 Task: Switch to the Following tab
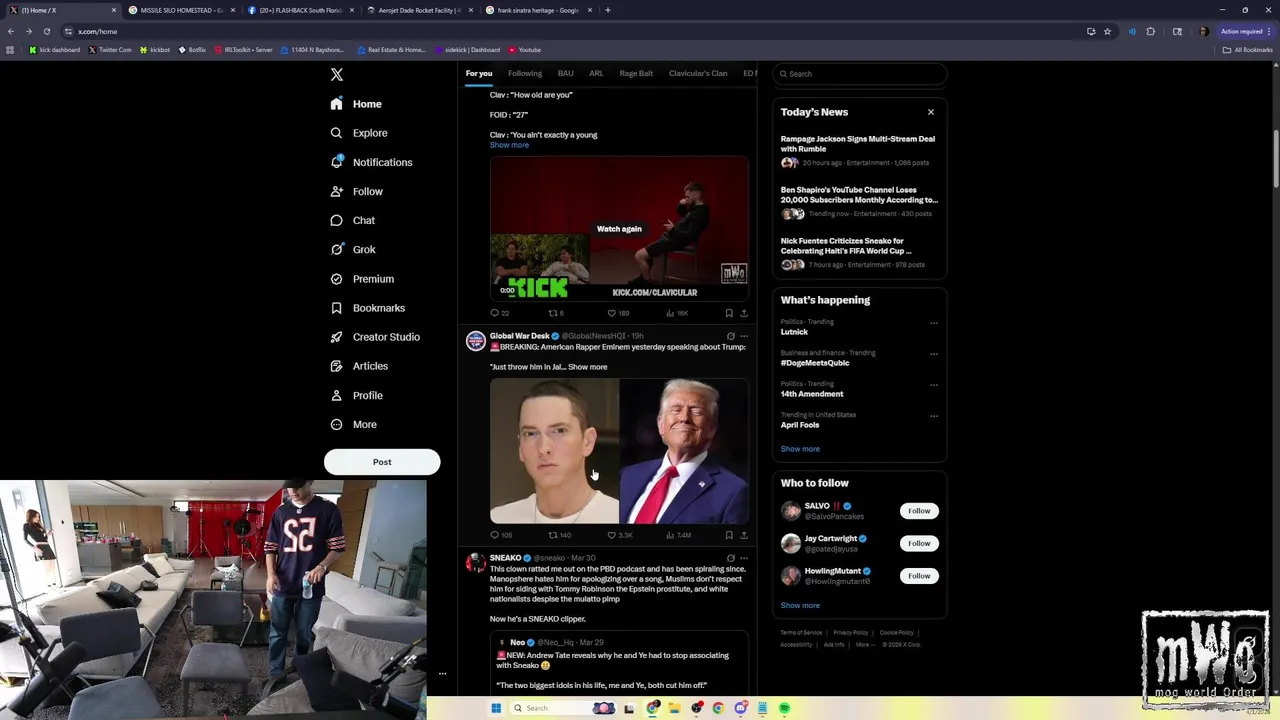coord(525,73)
